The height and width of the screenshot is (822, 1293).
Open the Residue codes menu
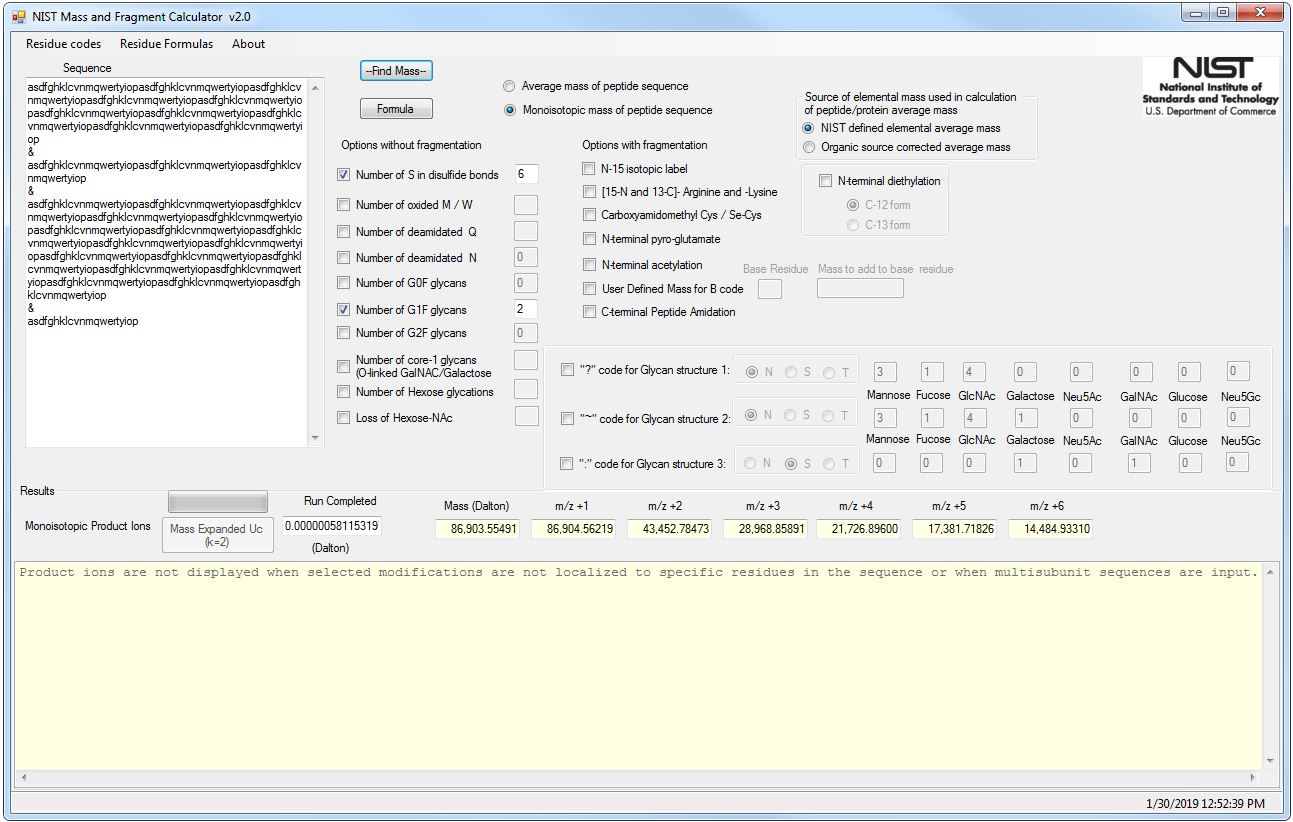(63, 44)
